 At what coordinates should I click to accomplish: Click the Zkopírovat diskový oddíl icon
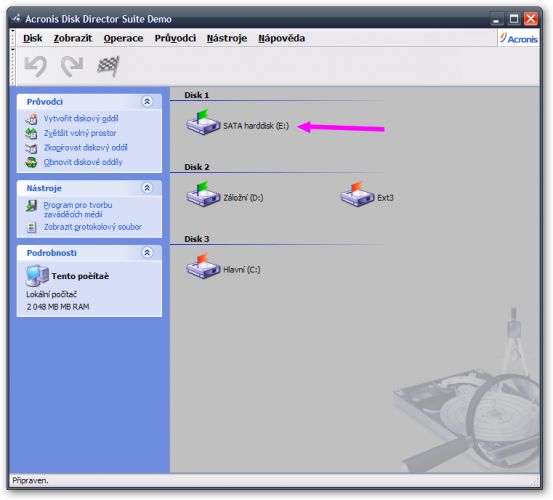(31, 148)
